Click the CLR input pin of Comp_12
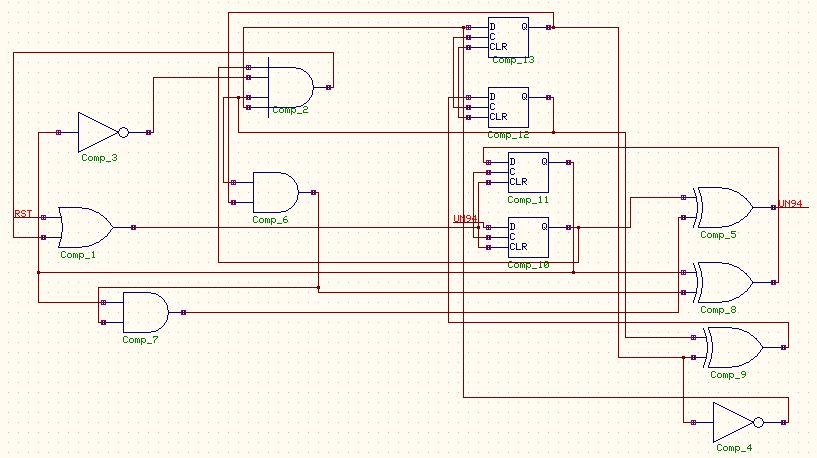Viewport: 817px width, 458px height. (x=468, y=117)
